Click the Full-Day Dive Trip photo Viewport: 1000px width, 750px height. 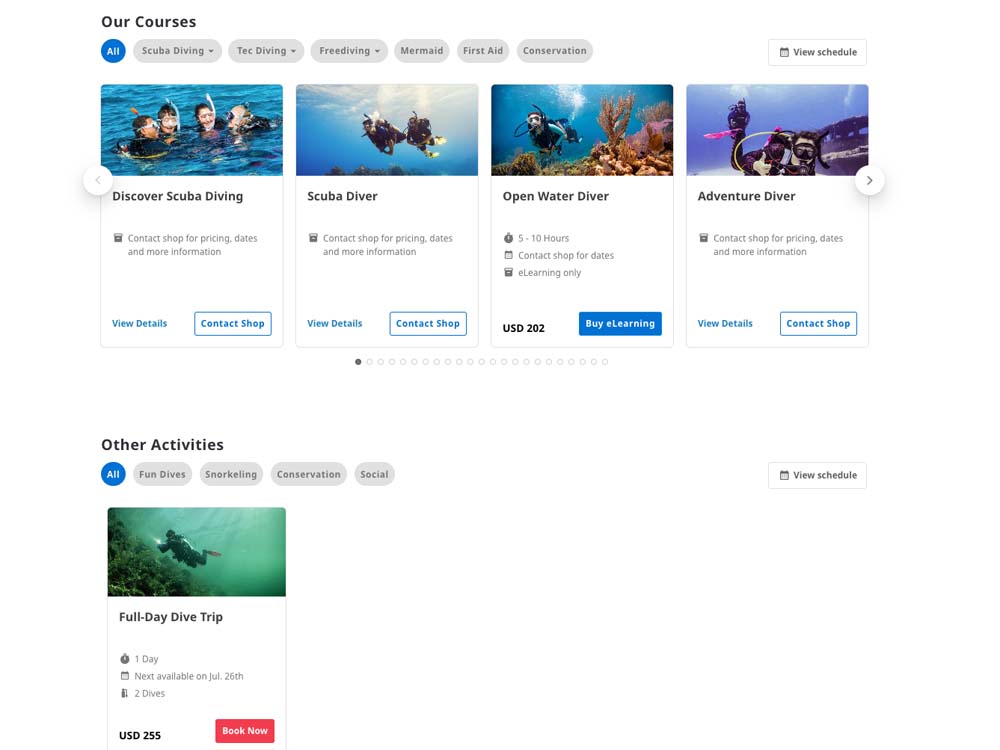coord(196,551)
